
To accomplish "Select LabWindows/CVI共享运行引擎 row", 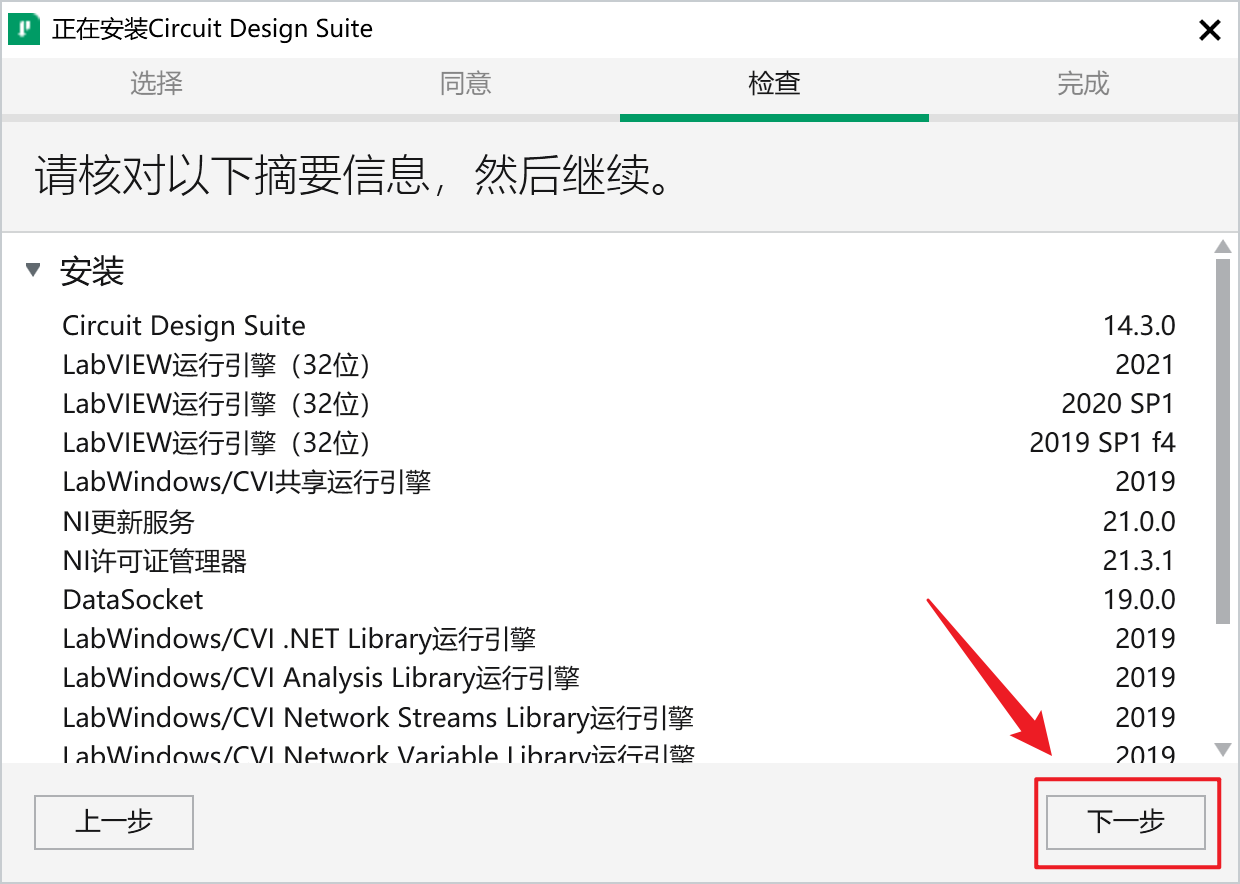I will click(618, 482).
